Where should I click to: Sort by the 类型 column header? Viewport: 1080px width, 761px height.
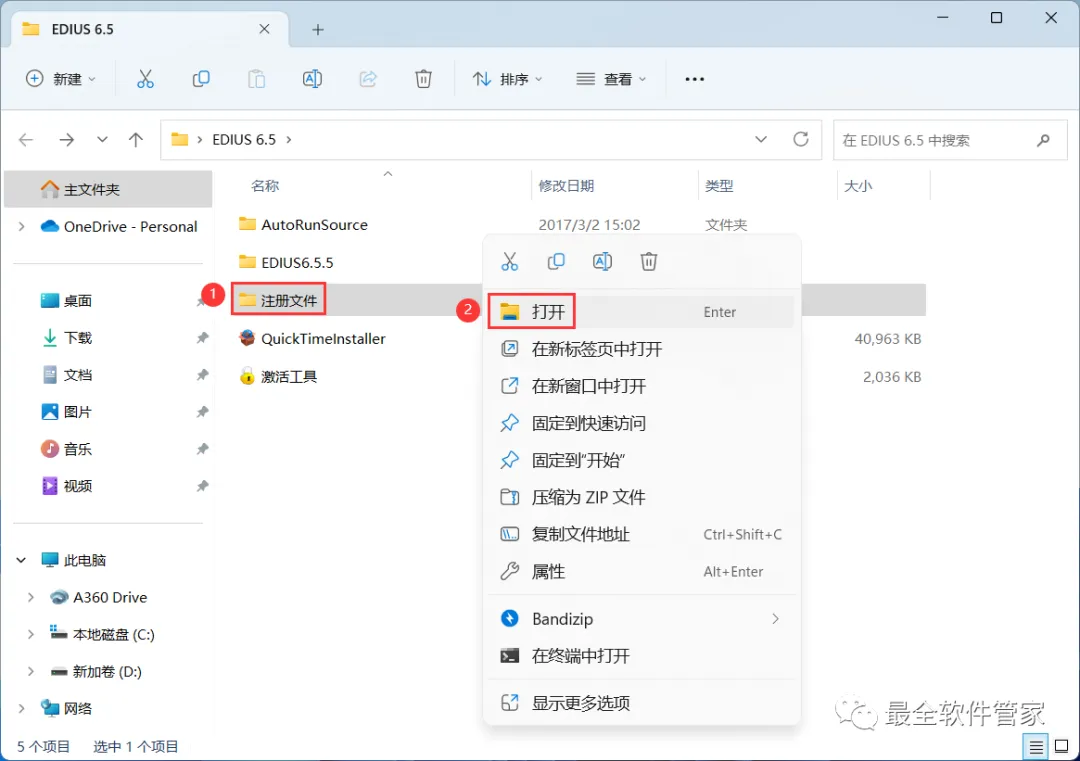[719, 186]
